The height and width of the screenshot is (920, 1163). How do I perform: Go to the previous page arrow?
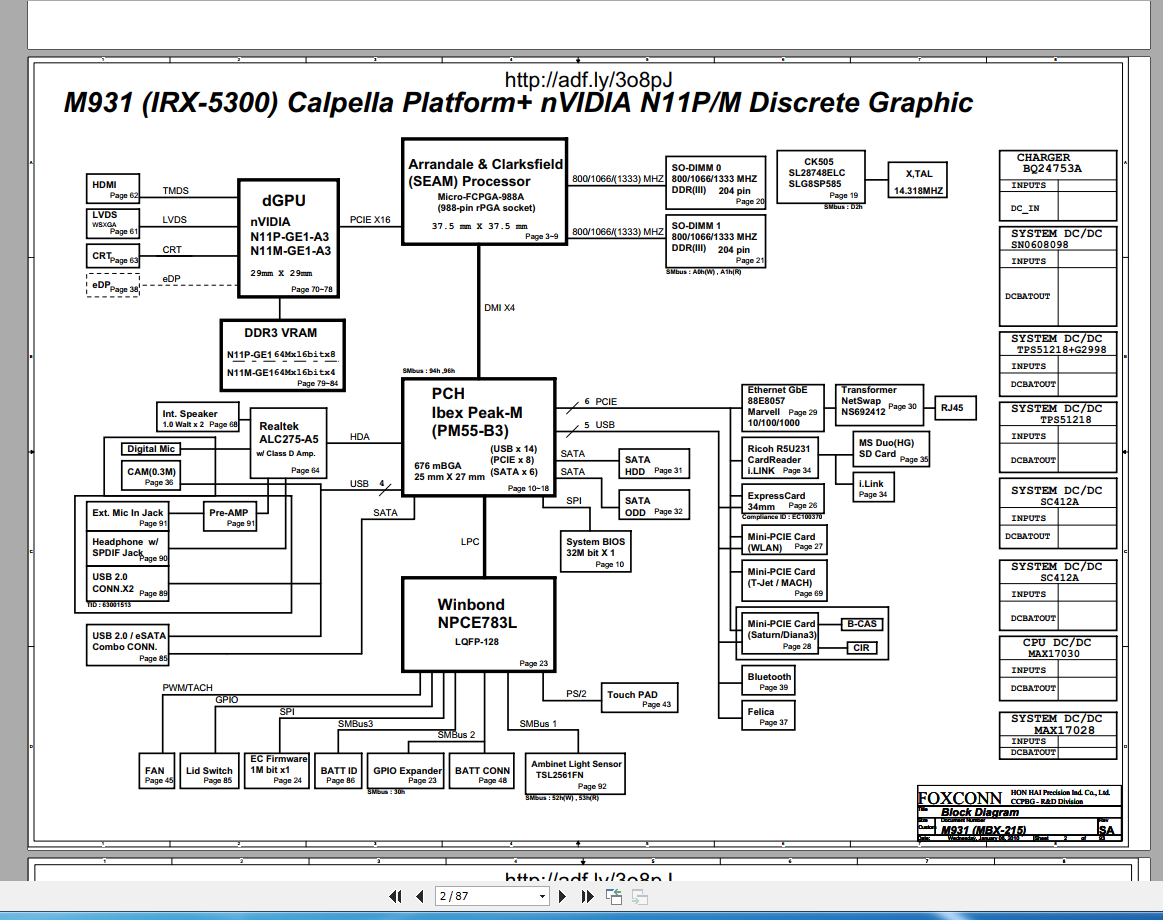pyautogui.click(x=419, y=897)
